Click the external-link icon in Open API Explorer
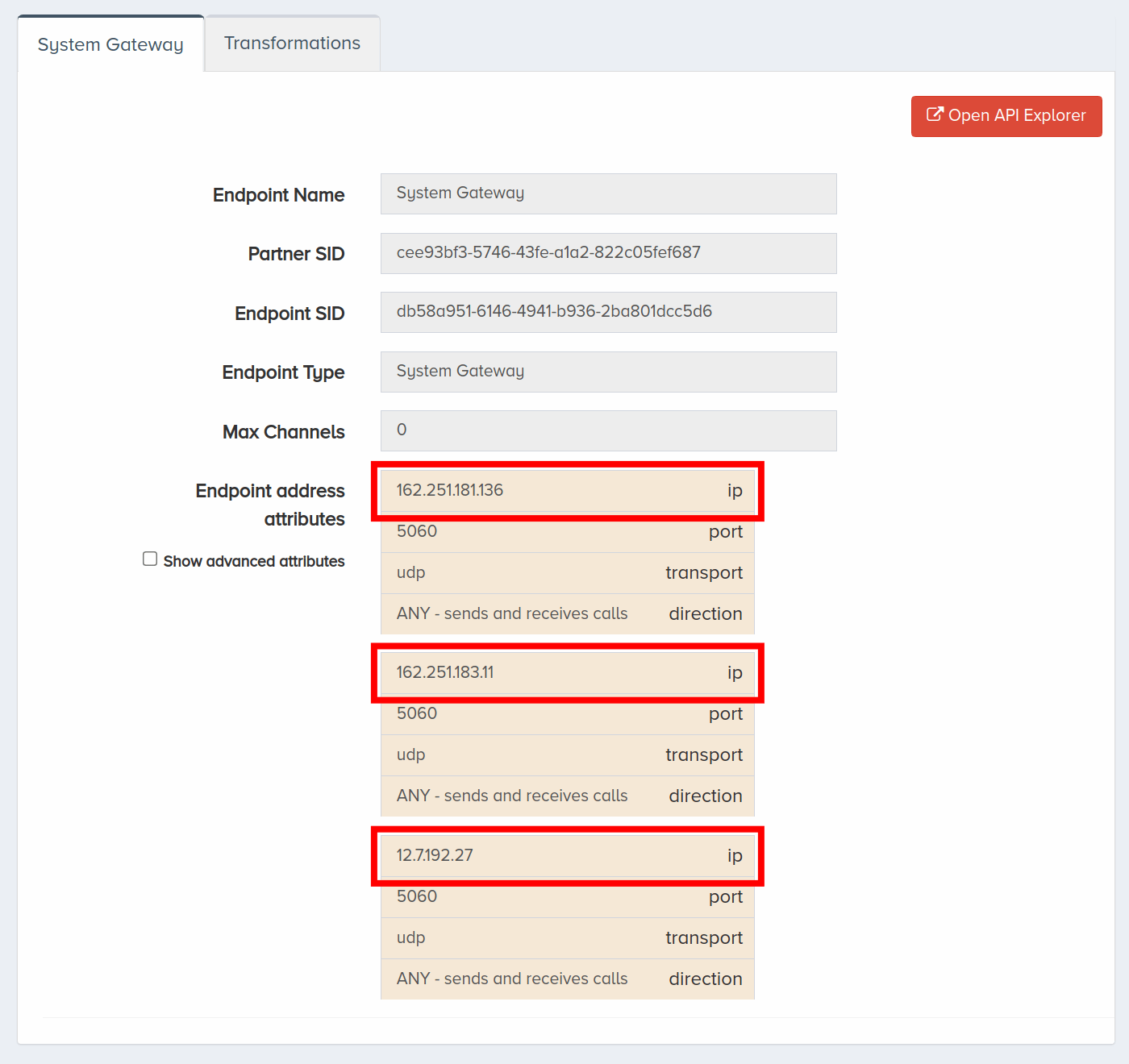Viewport: 1129px width, 1064px height. coord(935,114)
